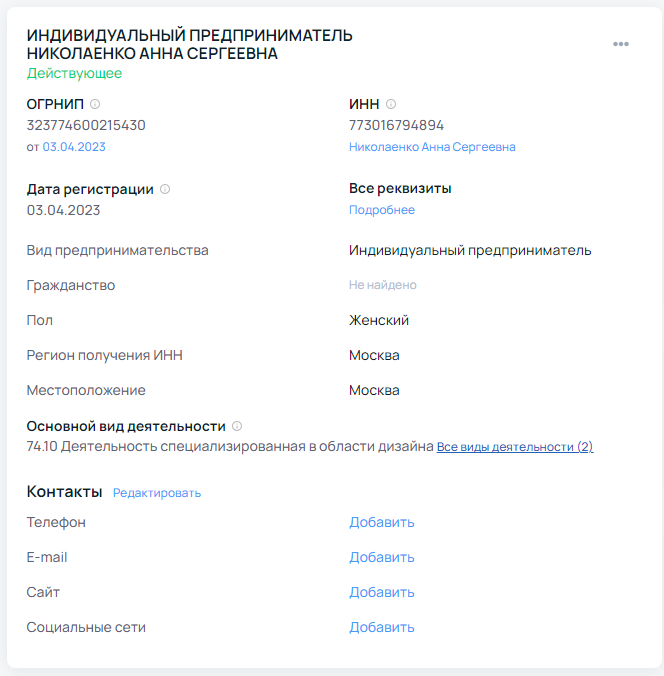Click the info icon beside ИНН

click(x=391, y=104)
